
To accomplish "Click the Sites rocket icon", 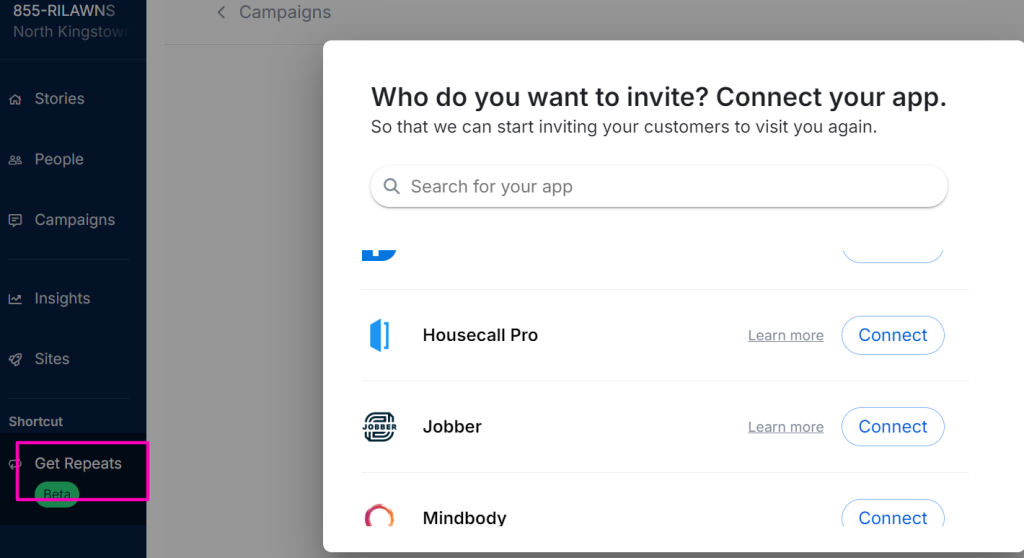I will pos(15,359).
